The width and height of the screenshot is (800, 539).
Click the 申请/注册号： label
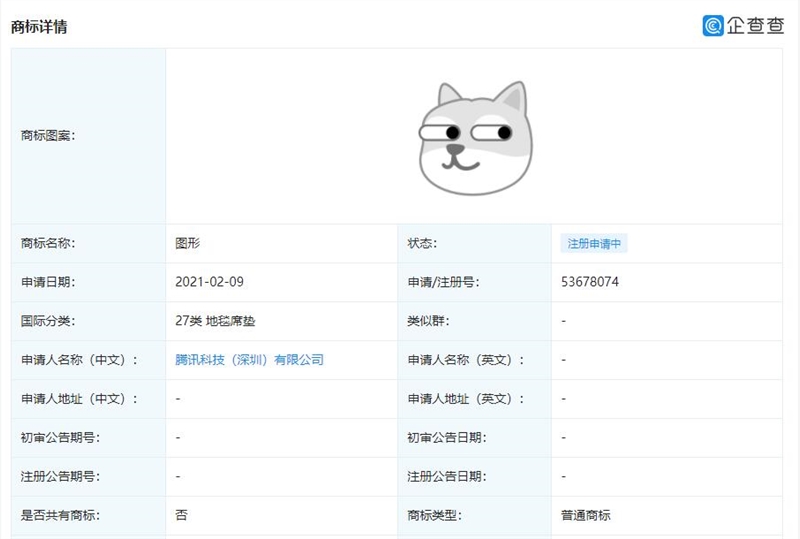[443, 282]
